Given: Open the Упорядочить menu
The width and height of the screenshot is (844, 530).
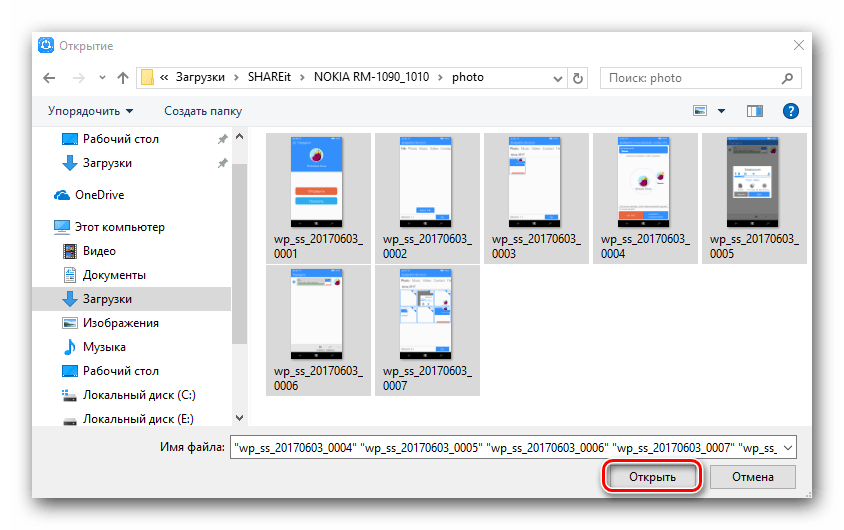Looking at the screenshot, I should click(90, 111).
